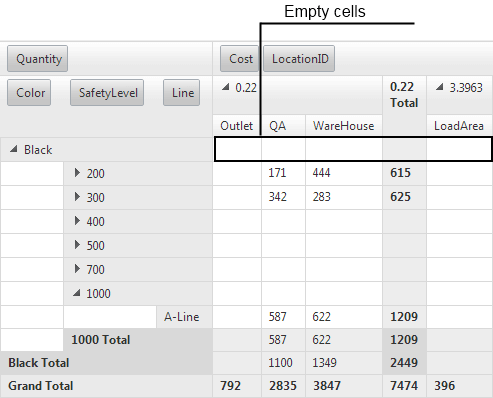Click the Cost field button

239,59
